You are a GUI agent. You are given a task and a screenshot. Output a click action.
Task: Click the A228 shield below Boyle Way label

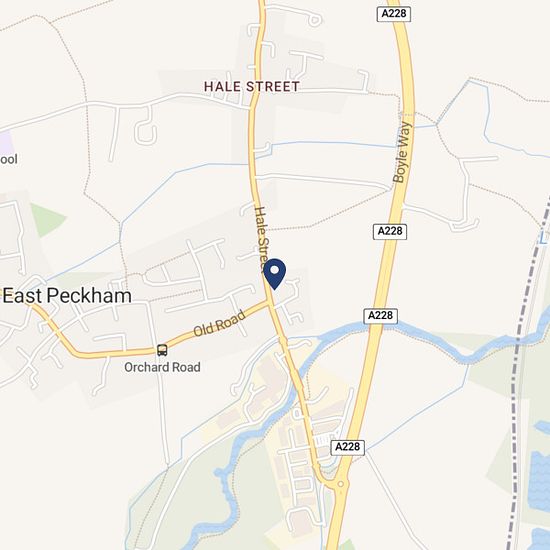pyautogui.click(x=390, y=232)
